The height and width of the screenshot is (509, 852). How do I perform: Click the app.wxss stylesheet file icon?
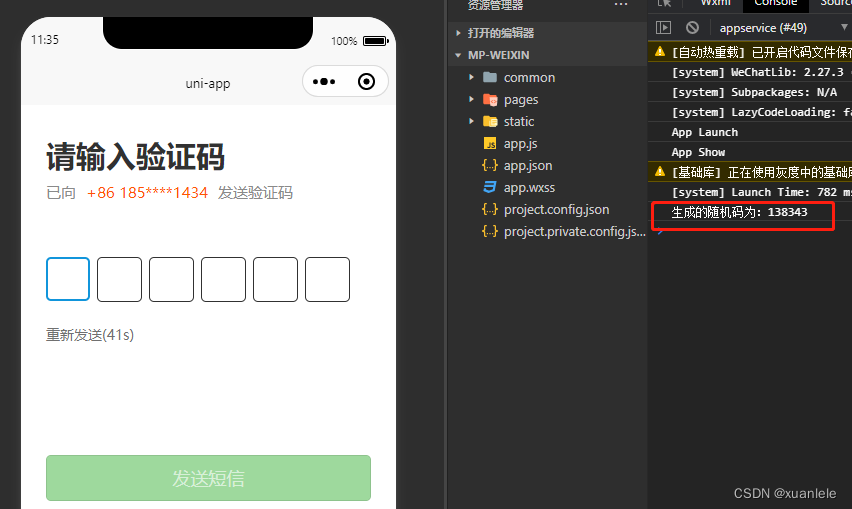tap(490, 187)
